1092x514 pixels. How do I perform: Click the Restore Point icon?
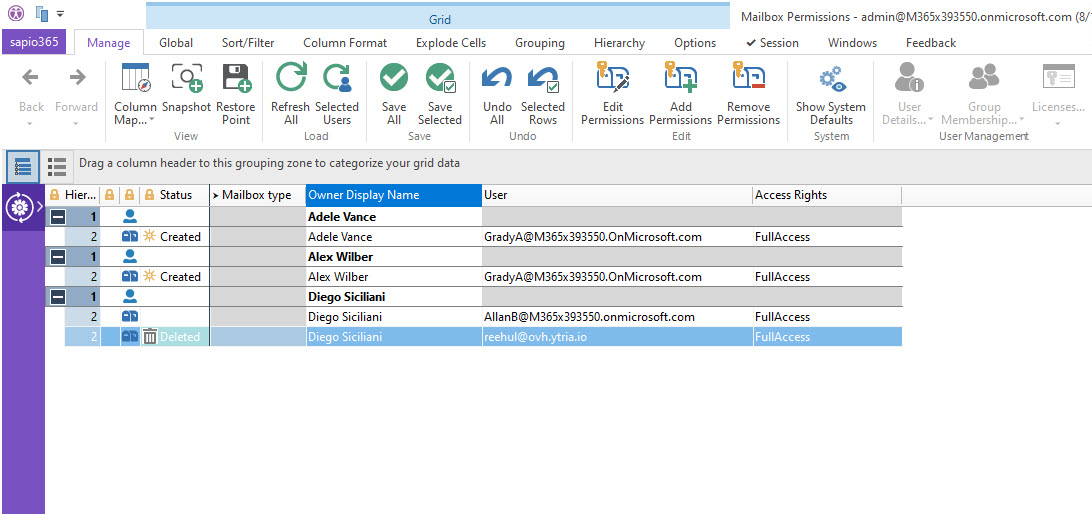click(x=236, y=80)
